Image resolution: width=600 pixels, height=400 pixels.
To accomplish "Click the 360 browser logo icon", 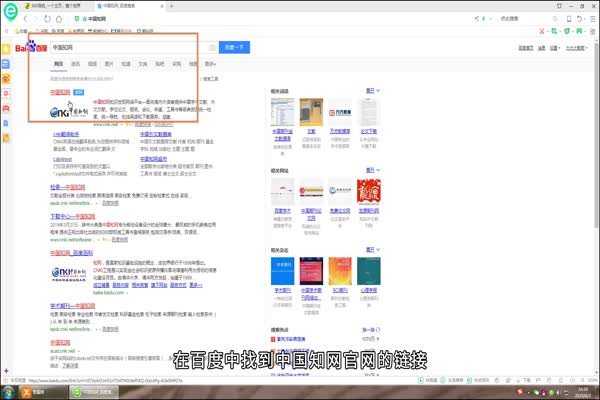I will point(10,11).
